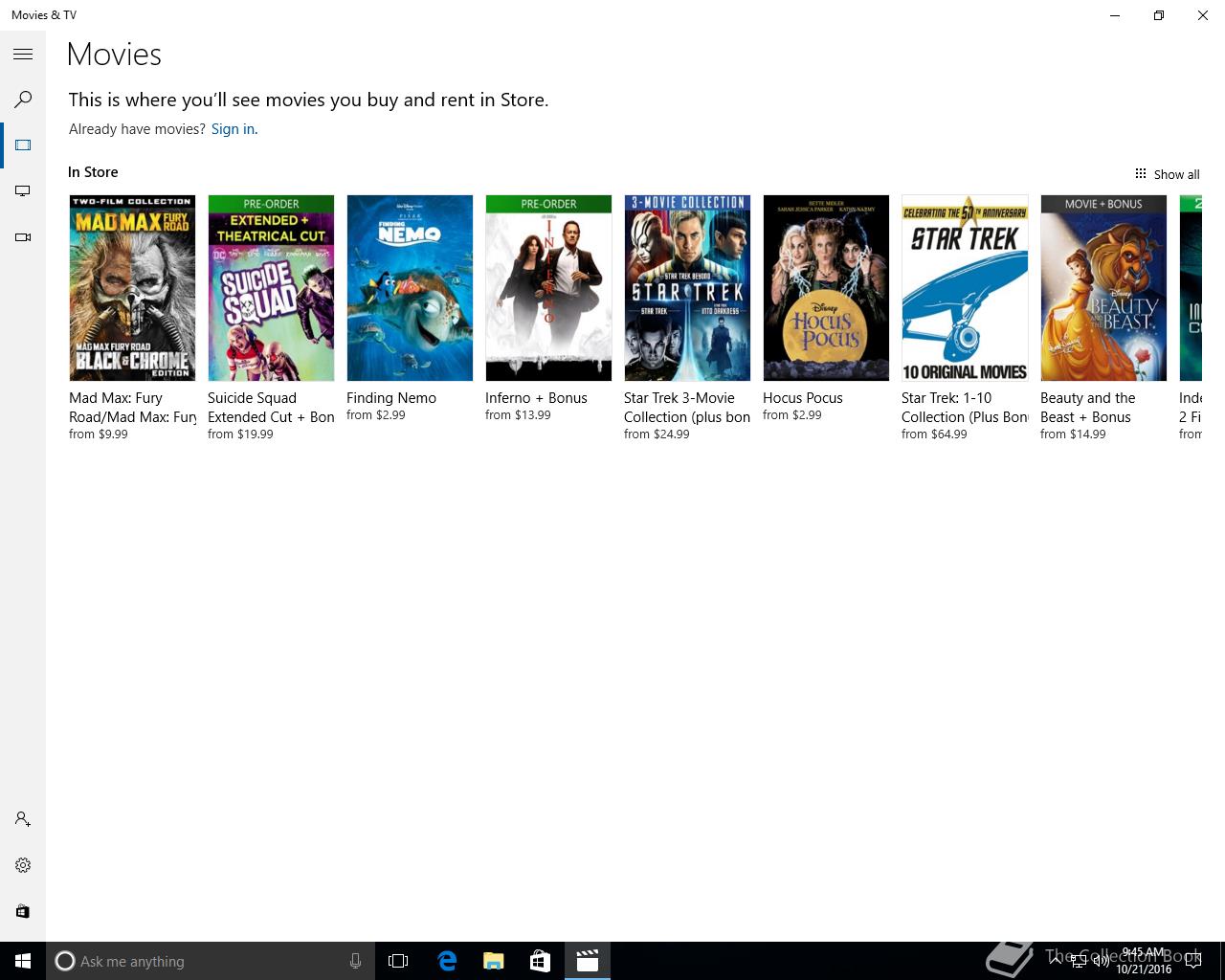Screen dimensions: 1225x980
Task: Open the hamburger navigation menu
Action: (x=23, y=55)
